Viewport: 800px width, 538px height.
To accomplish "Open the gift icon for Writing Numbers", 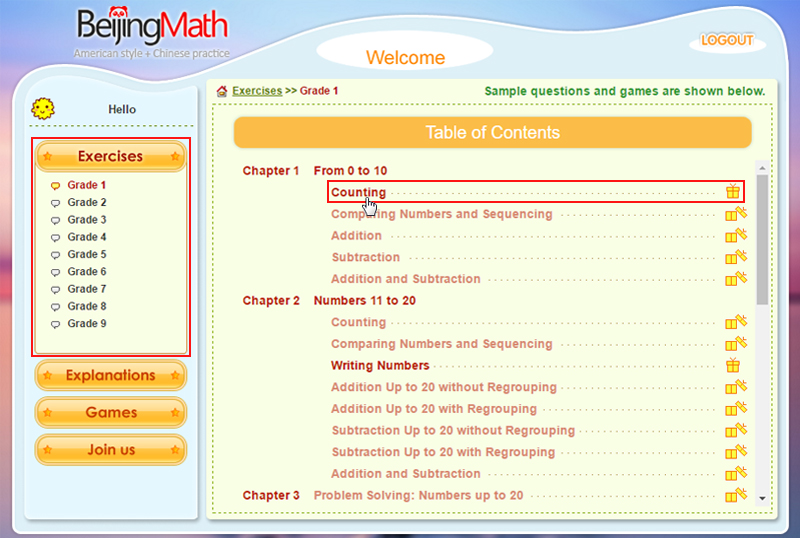I will [x=733, y=365].
